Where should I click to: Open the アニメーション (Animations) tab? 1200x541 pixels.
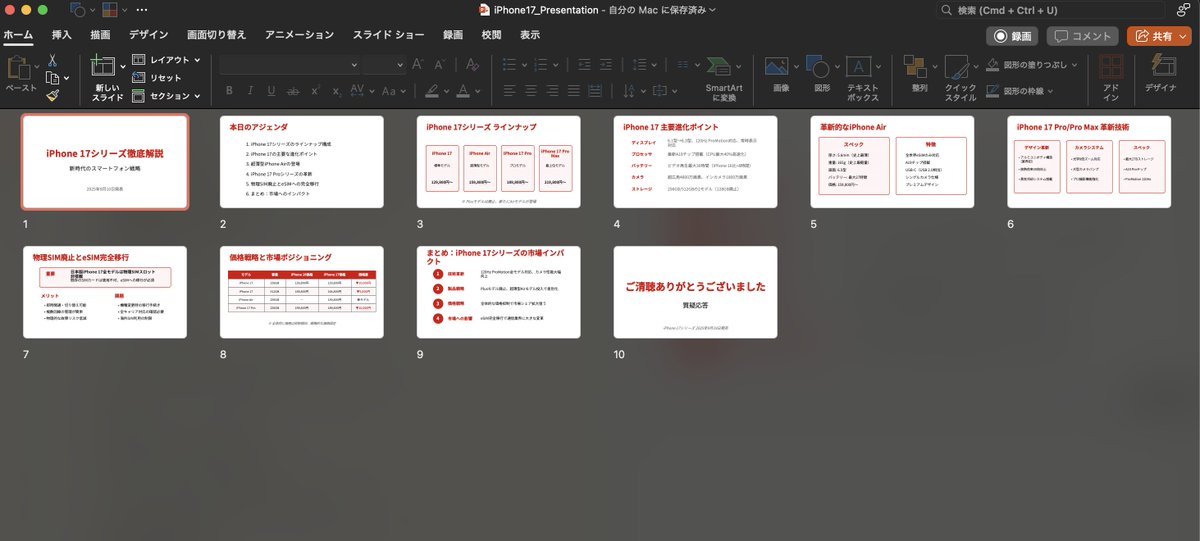(299, 35)
